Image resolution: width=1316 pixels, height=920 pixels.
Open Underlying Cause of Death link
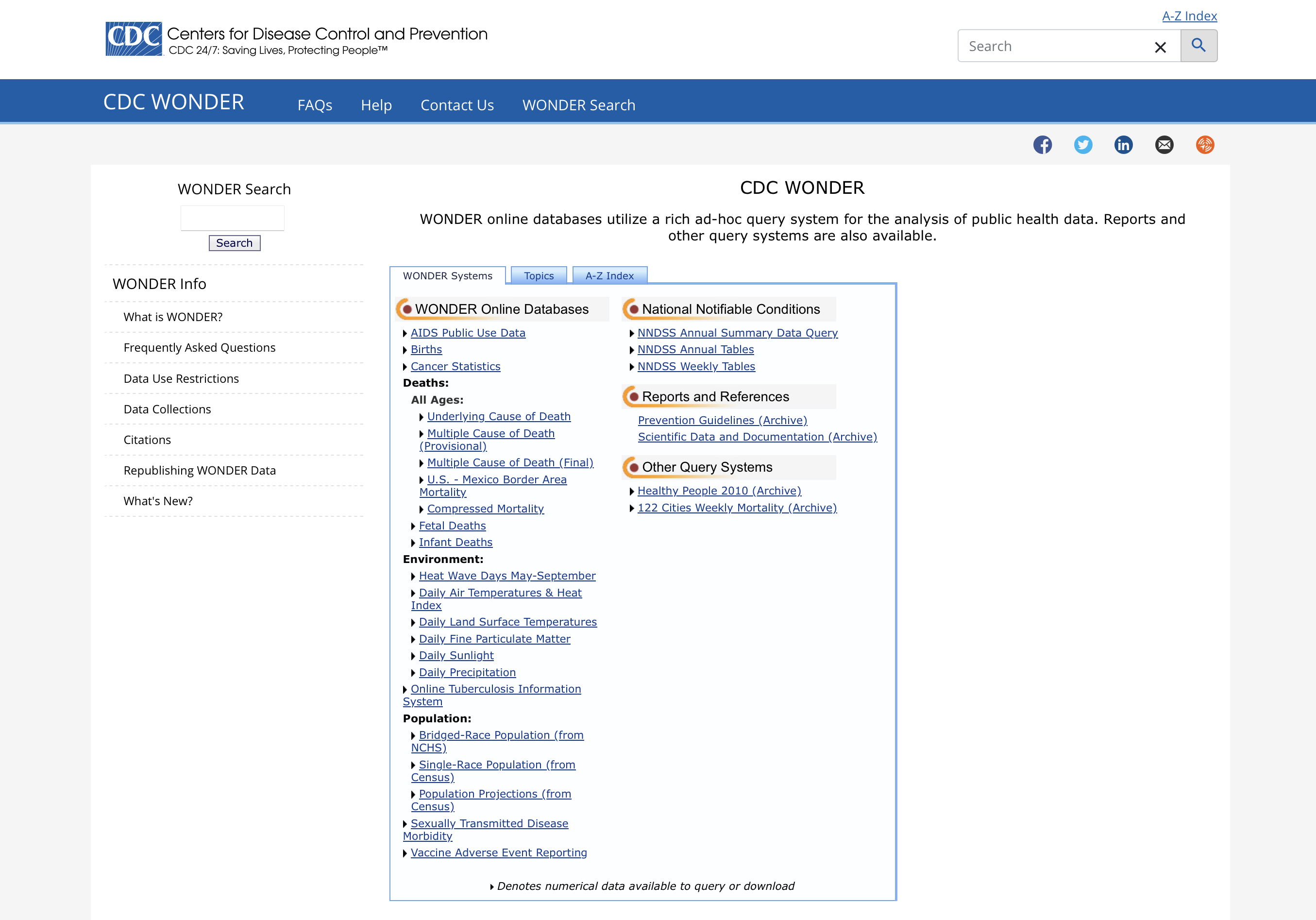(499, 417)
